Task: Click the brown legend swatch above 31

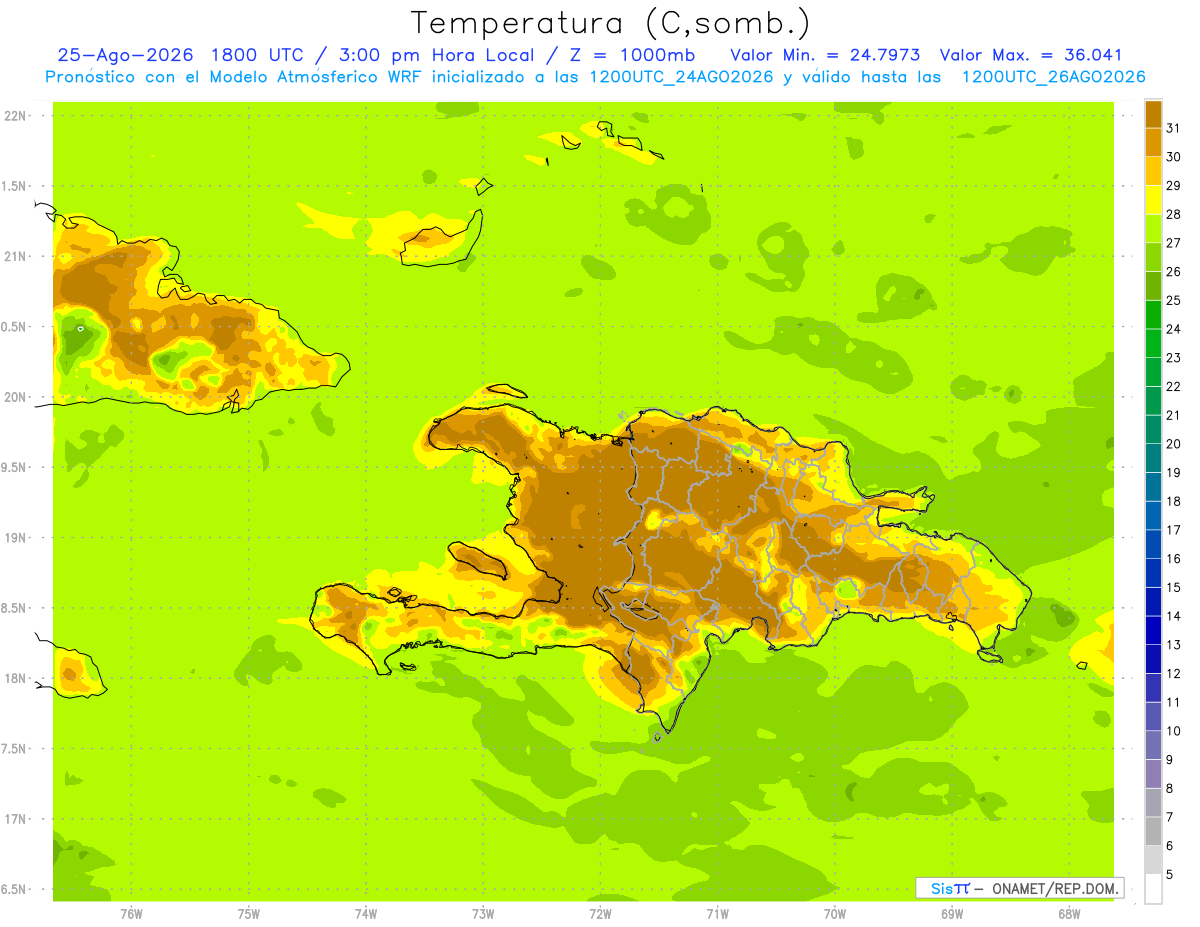Action: 1153,114
